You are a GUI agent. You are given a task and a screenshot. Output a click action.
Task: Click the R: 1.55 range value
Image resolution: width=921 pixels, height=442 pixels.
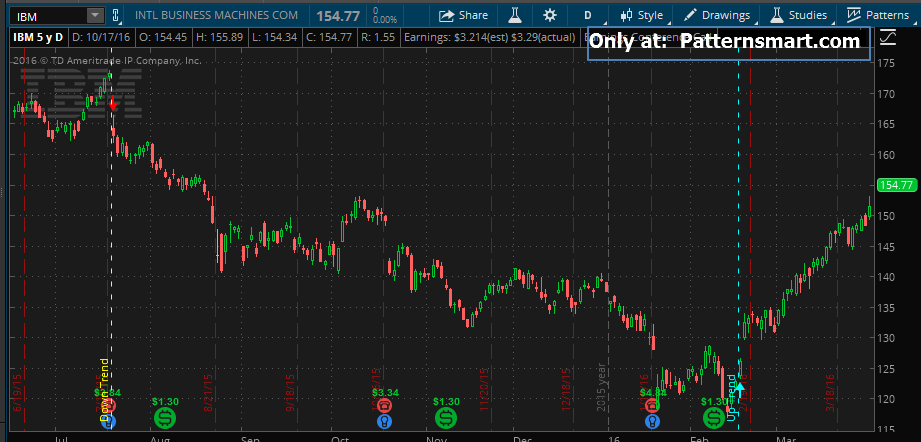(x=378, y=37)
